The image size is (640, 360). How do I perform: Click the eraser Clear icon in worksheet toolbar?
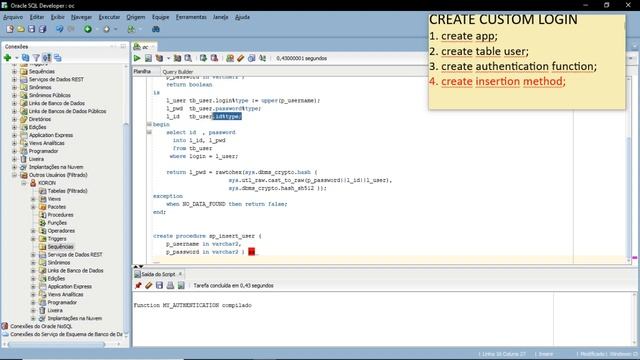[x=241, y=58]
